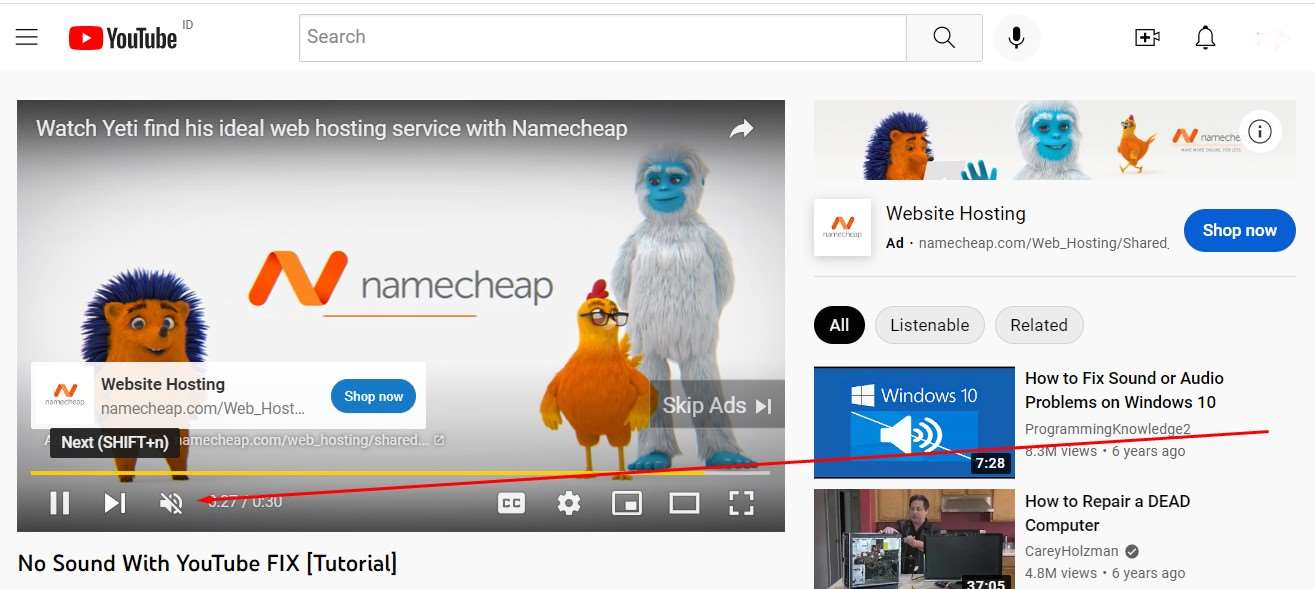This screenshot has height=589, width=1315.
Task: Skip to the next video
Action: [x=115, y=503]
